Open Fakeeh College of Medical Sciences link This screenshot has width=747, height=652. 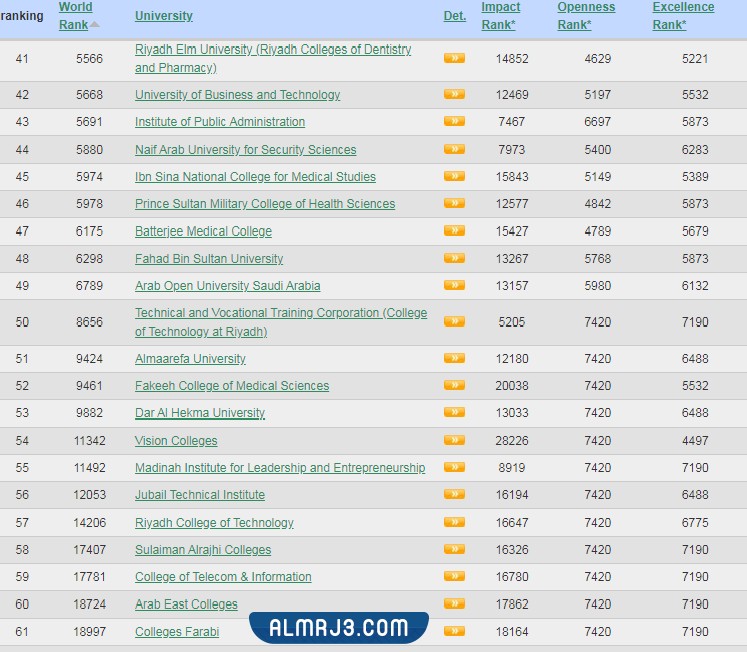click(x=232, y=386)
